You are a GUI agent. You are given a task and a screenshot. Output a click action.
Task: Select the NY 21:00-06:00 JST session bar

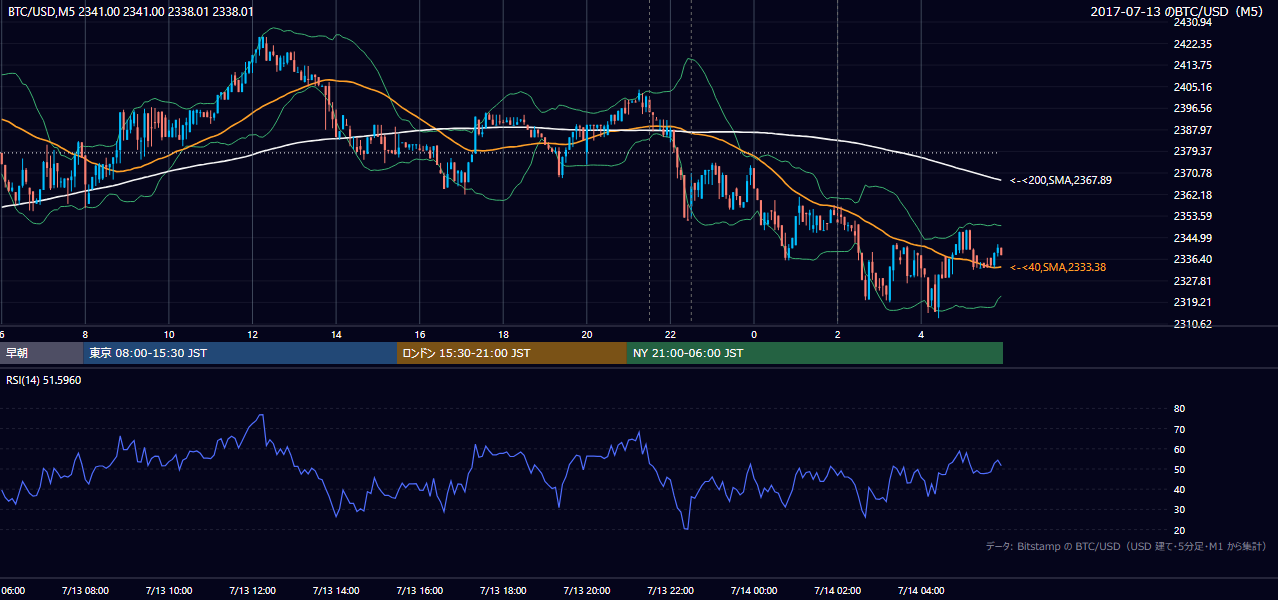815,353
